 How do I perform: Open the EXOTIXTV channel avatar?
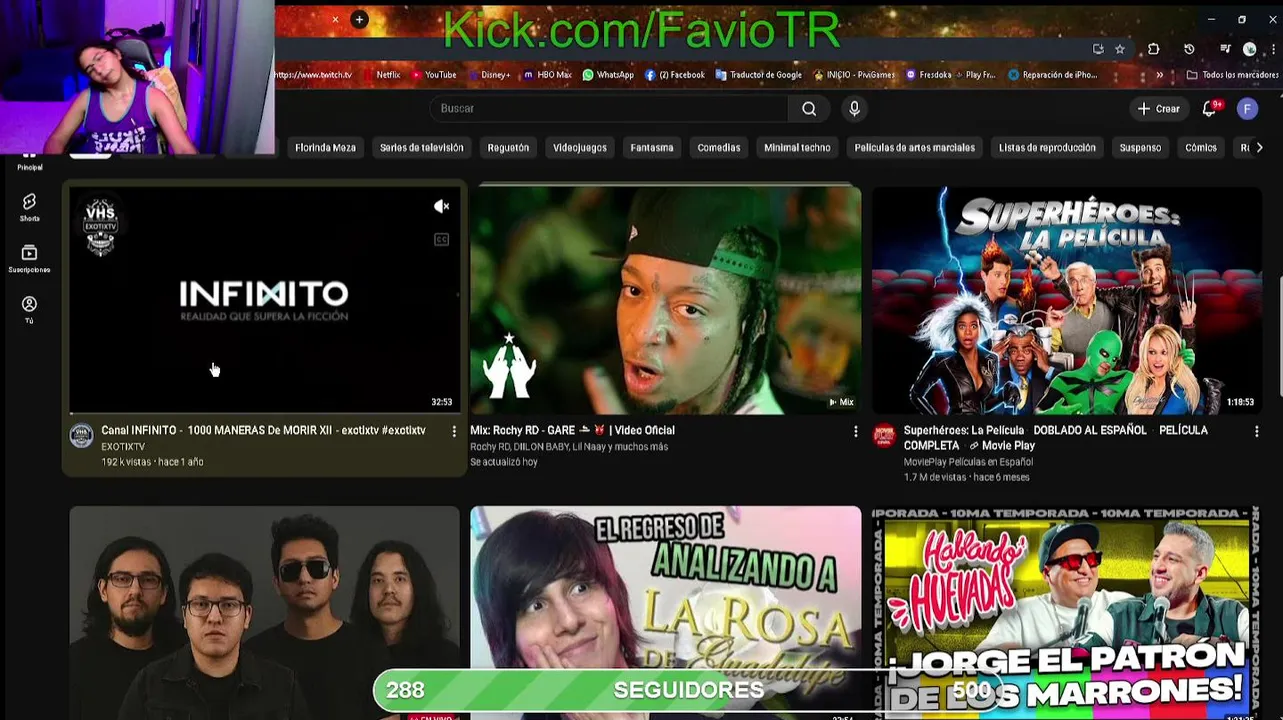pyautogui.click(x=82, y=435)
